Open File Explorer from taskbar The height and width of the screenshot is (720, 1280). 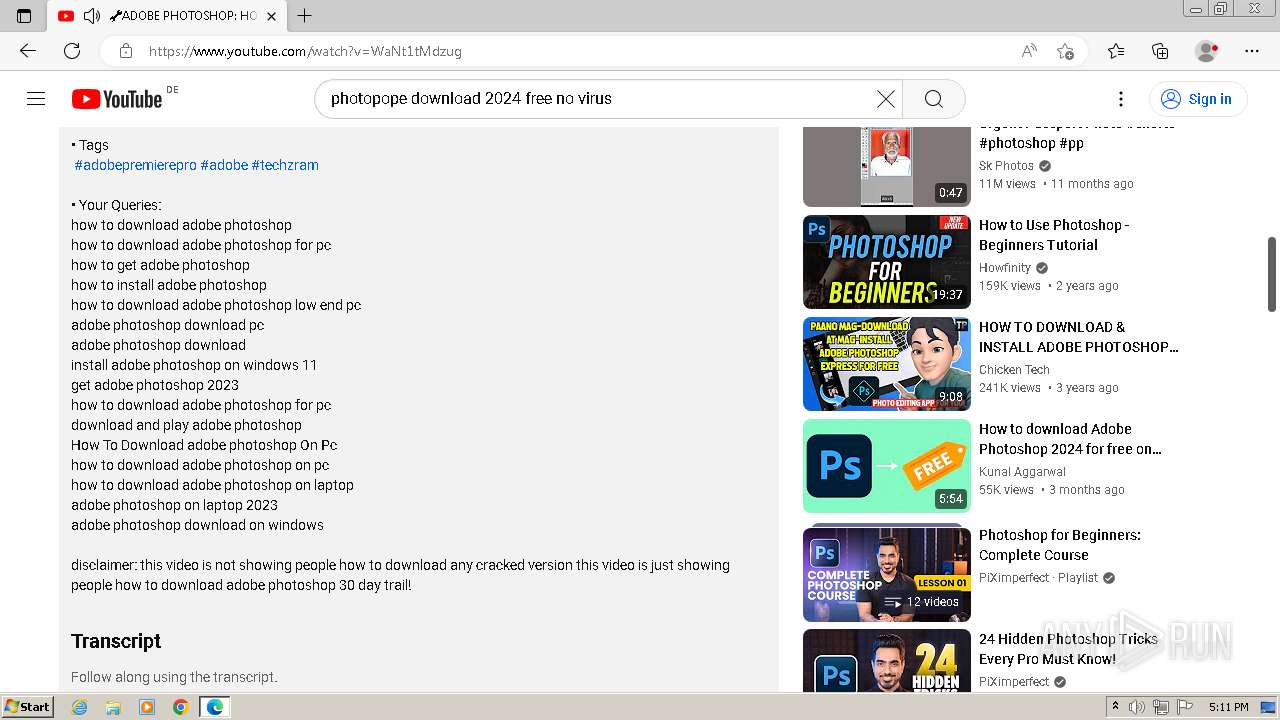[x=113, y=707]
